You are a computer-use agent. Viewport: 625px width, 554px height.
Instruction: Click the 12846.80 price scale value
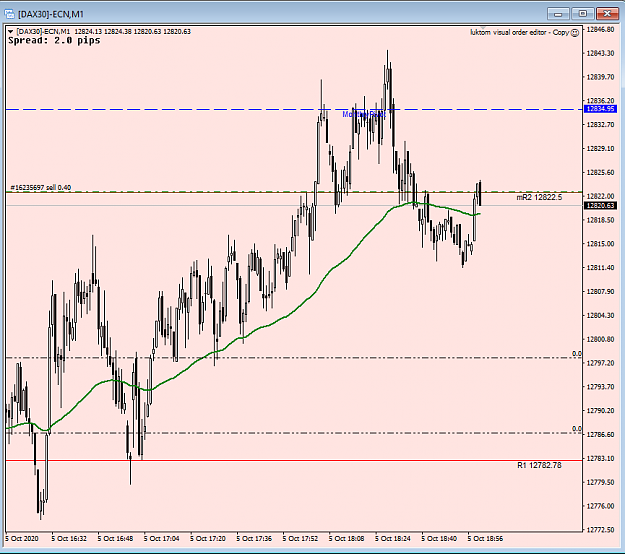pyautogui.click(x=601, y=29)
